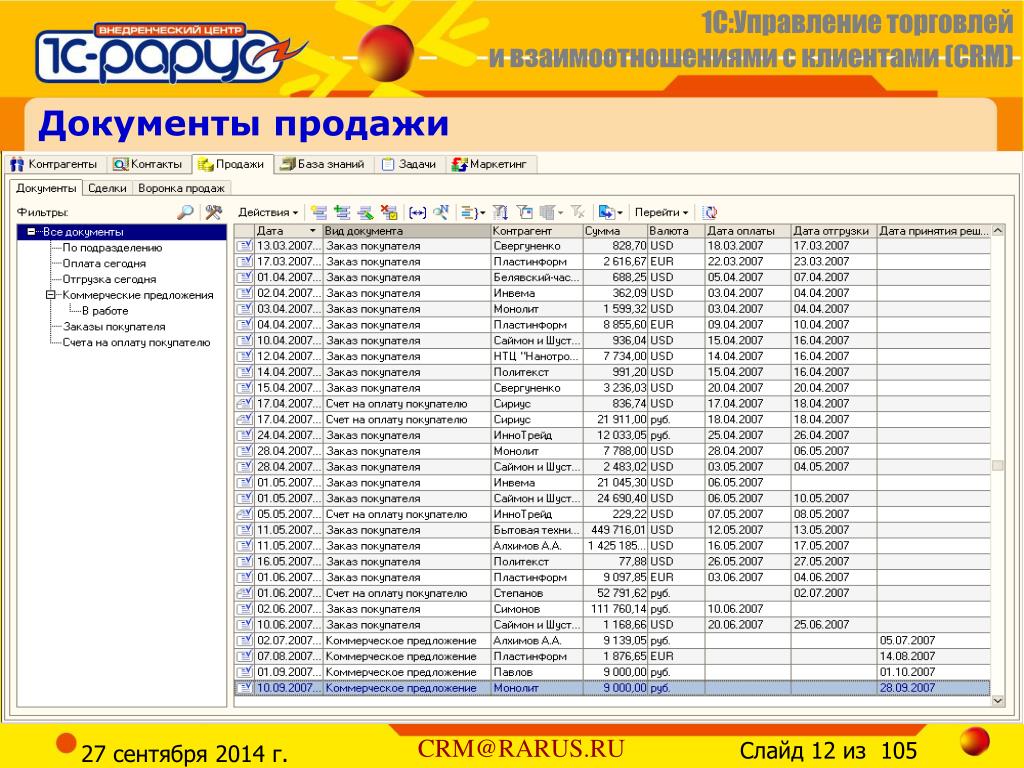
Task: Collapse the Коммерческие предложения tree node
Action: click(50, 295)
